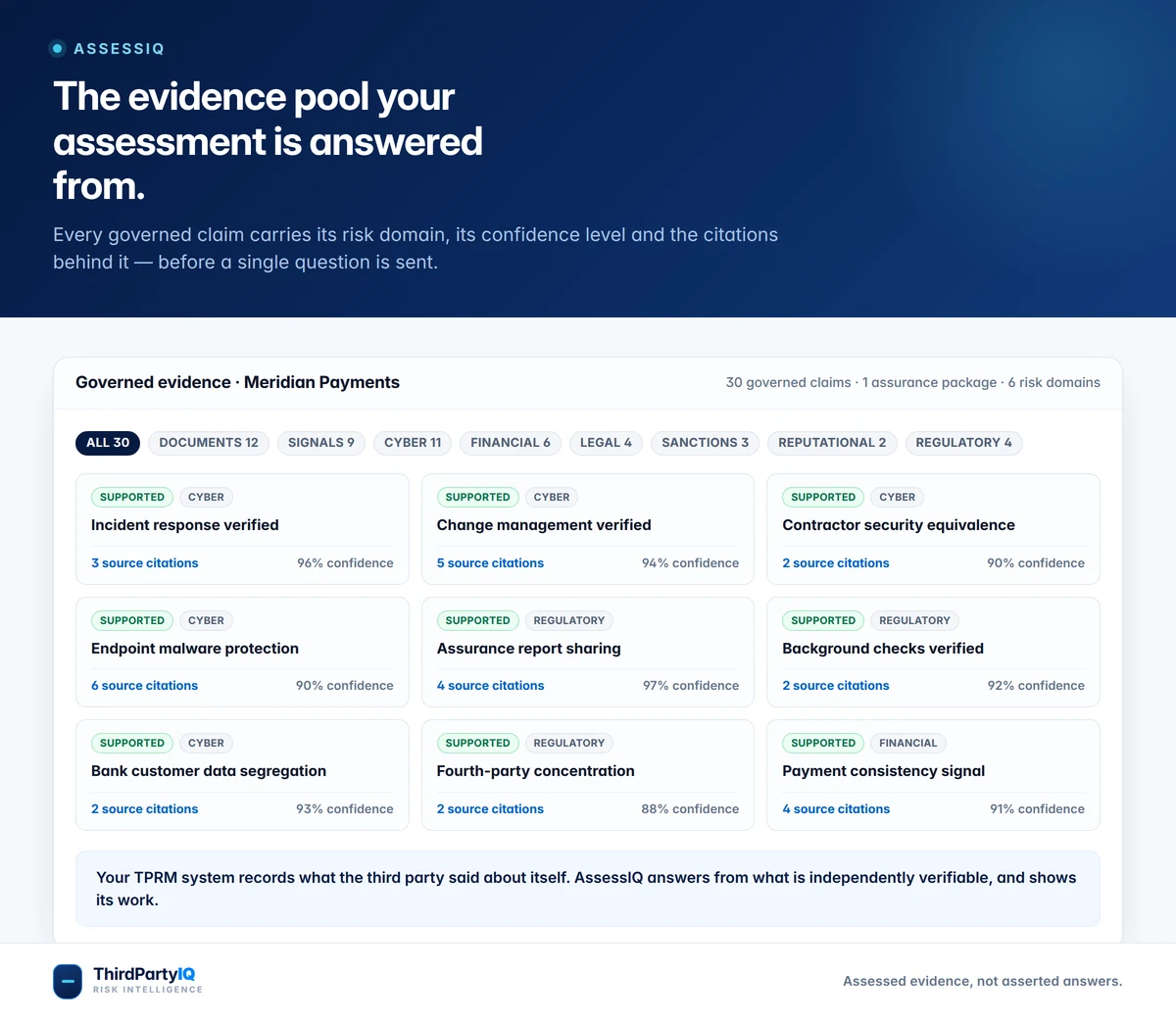Click Governed evidence · Meridian Payments heading

[x=237, y=383]
